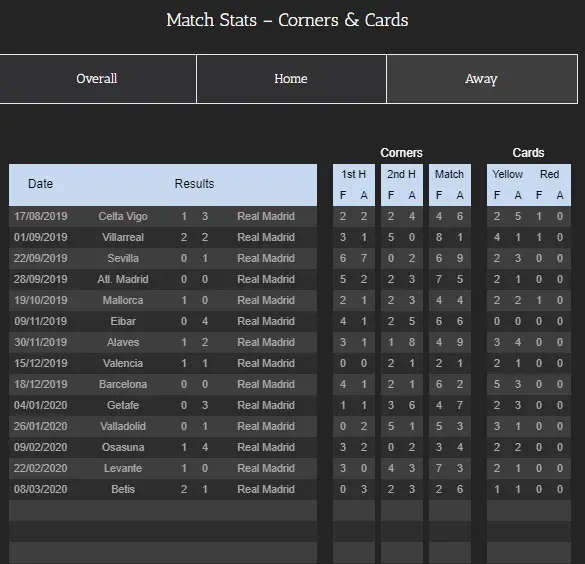Viewport: 585px width, 564px height.
Task: Select the Celta Vigo match row
Action: point(163,216)
